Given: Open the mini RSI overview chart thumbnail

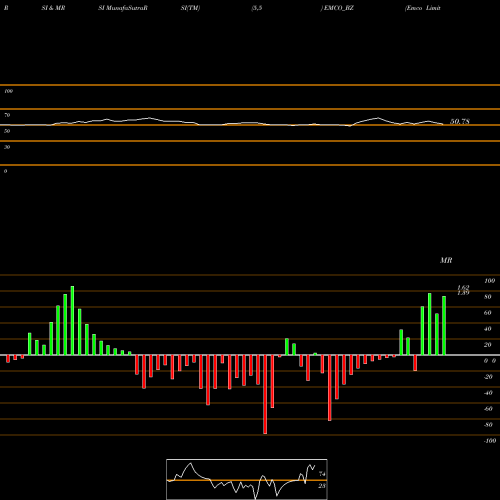Looking at the screenshot, I should [247, 479].
